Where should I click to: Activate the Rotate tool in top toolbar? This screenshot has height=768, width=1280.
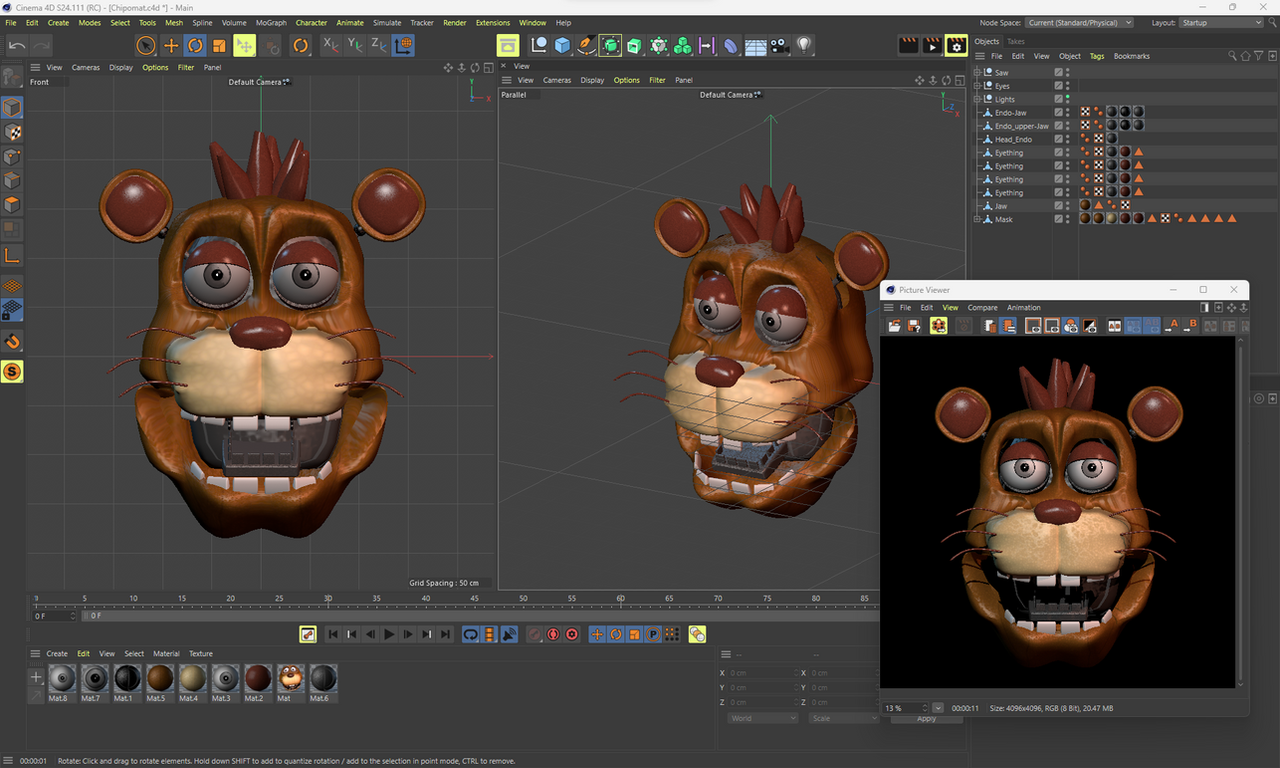coord(195,45)
